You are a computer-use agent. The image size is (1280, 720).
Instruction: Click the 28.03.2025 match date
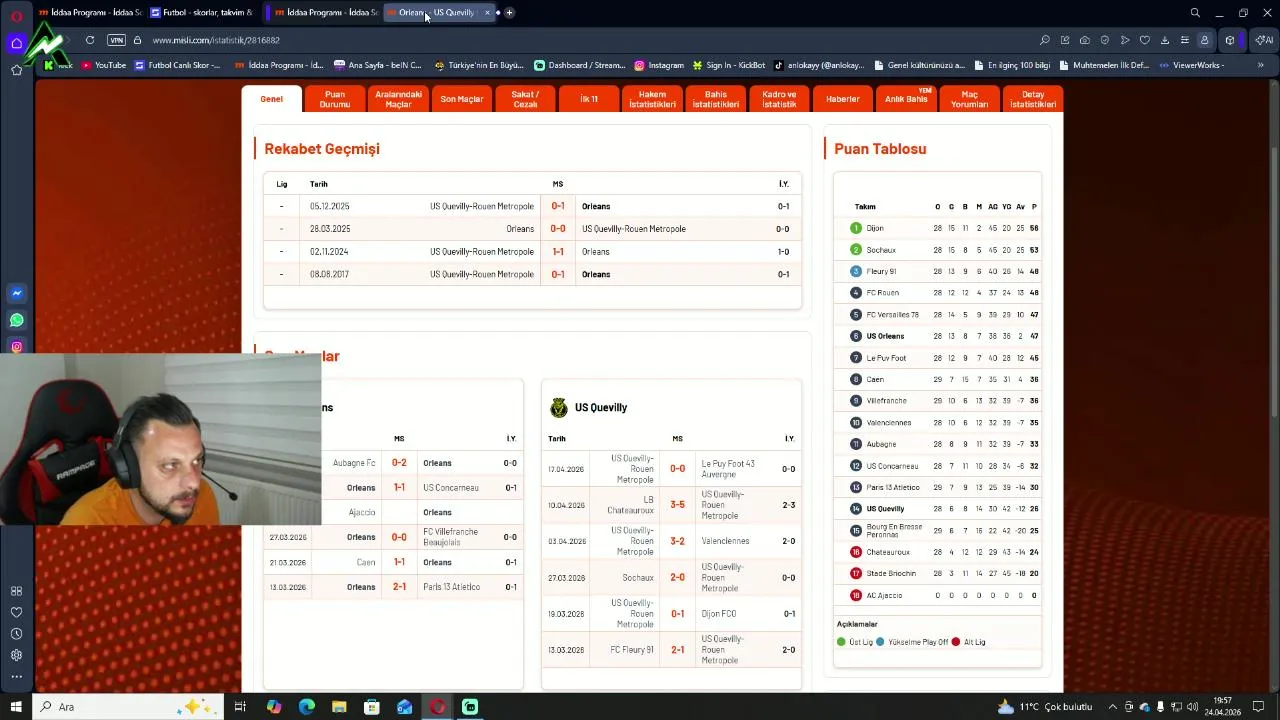[329, 229]
